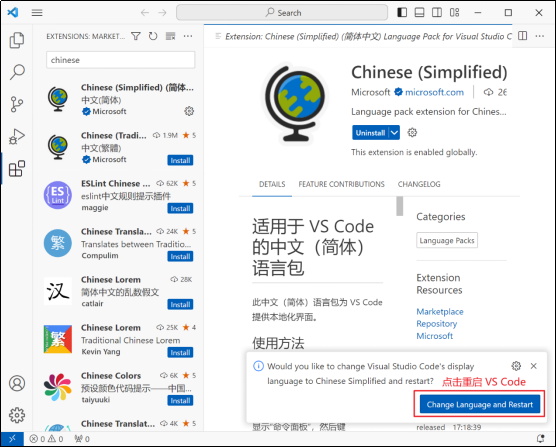
Task: Clear extensions search results icon
Action: pyautogui.click(x=171, y=36)
